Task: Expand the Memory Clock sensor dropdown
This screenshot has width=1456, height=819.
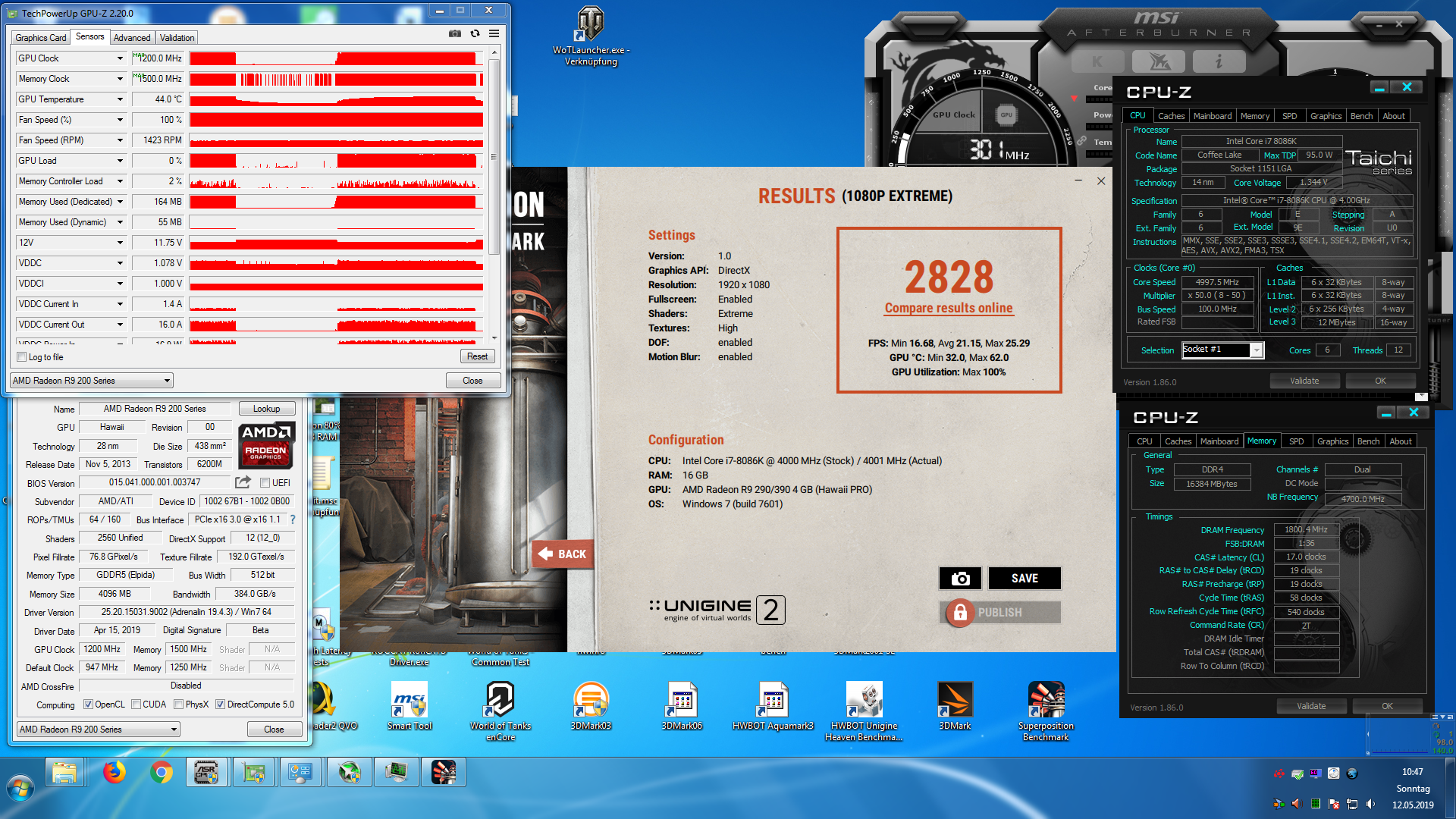Action: point(120,79)
